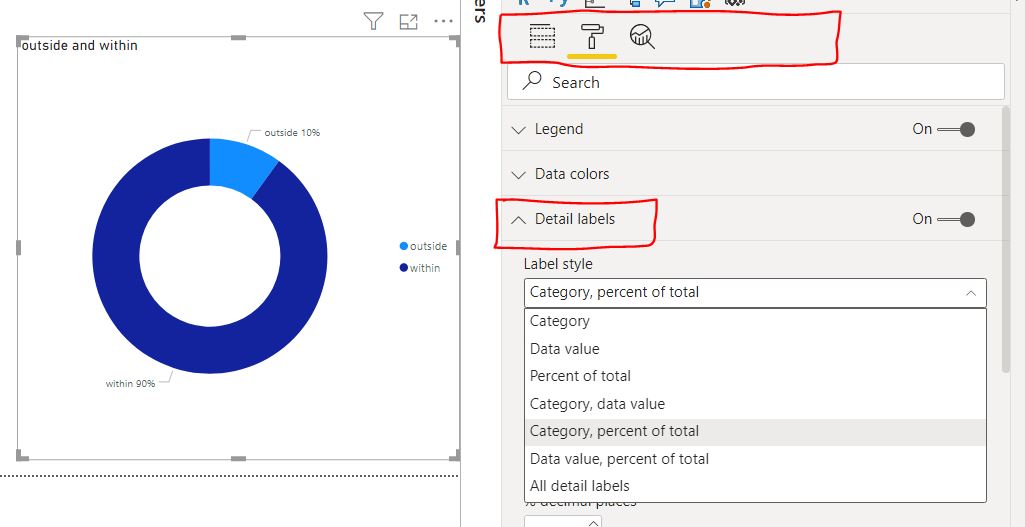This screenshot has width=1025, height=527.
Task: Choose Percent of total option
Action: click(x=755, y=376)
